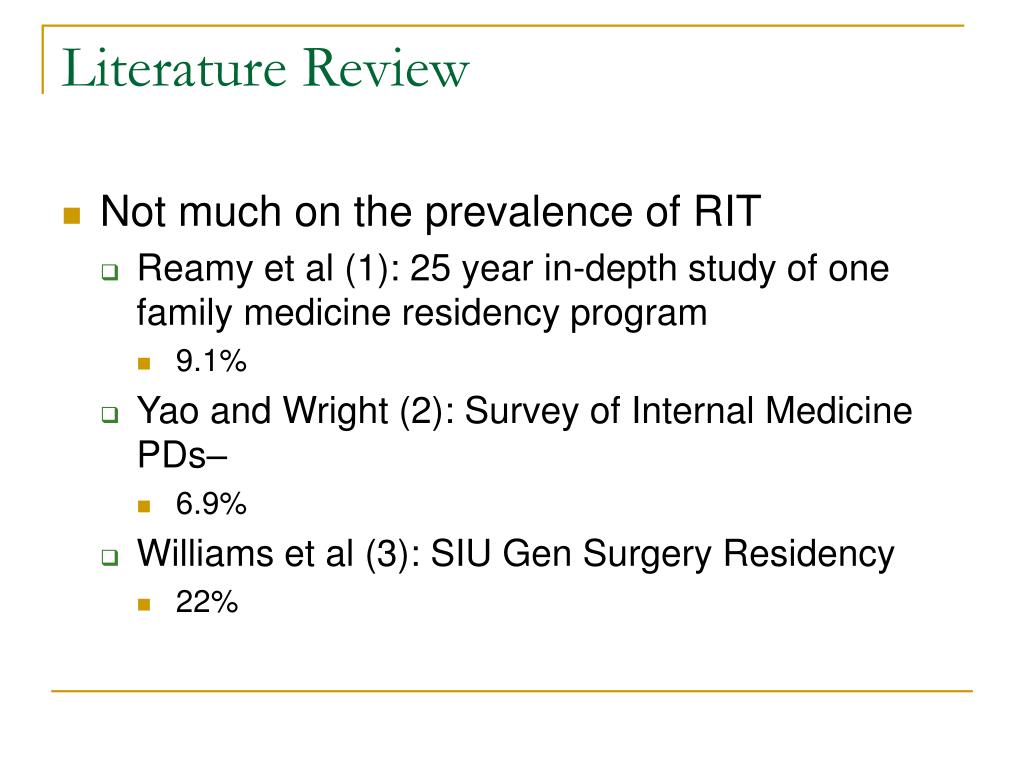1024x768 pixels.
Task: Click the 6.9% value
Action: (211, 504)
